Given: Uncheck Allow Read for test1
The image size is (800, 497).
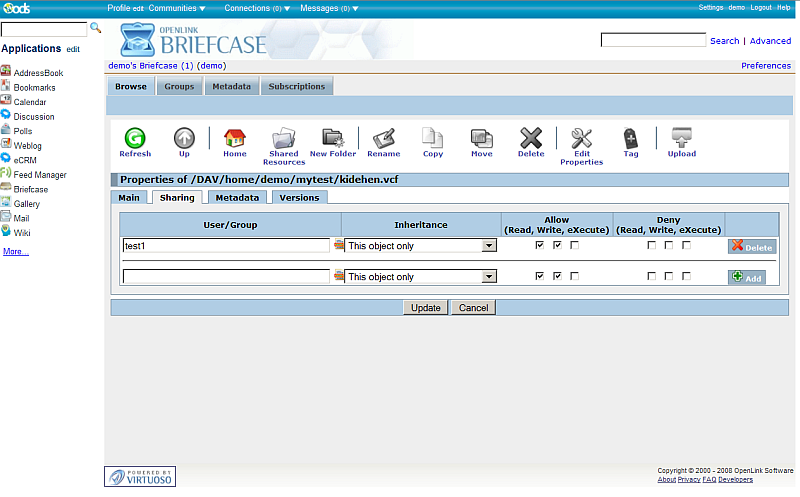Looking at the screenshot, I should click(540, 245).
